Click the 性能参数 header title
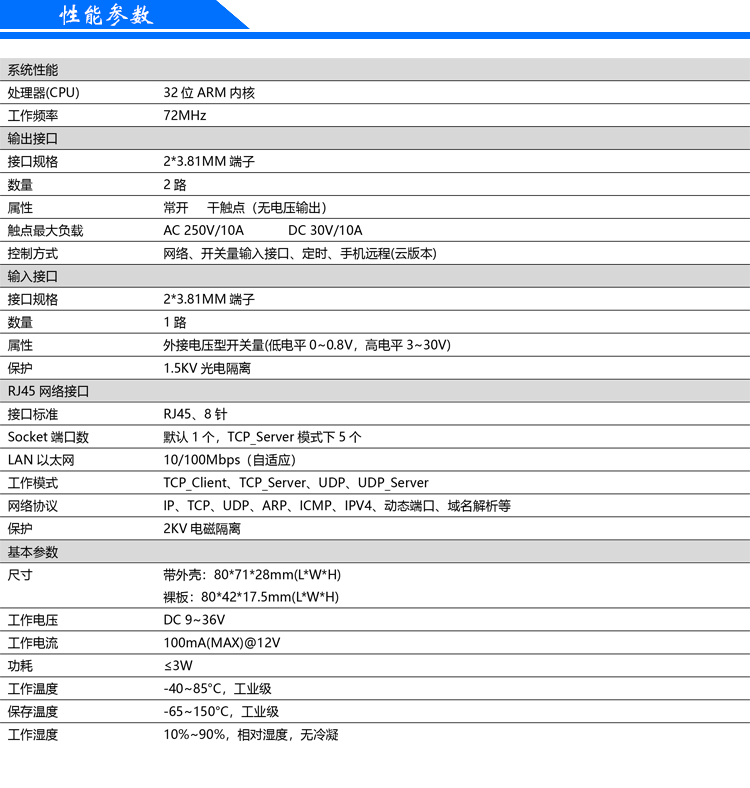Screen dimensions: 750x788 [x=106, y=15]
